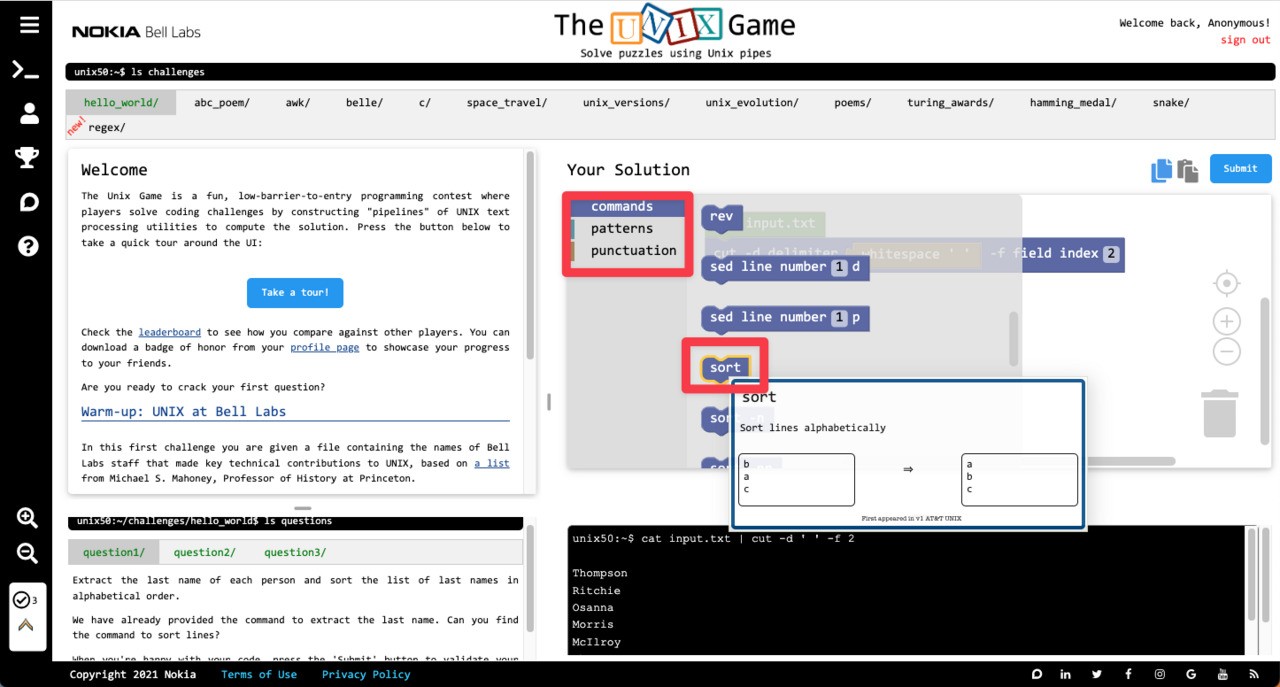Zoom in with the sidebar magnifier icon
This screenshot has width=1280, height=687.
[27, 518]
